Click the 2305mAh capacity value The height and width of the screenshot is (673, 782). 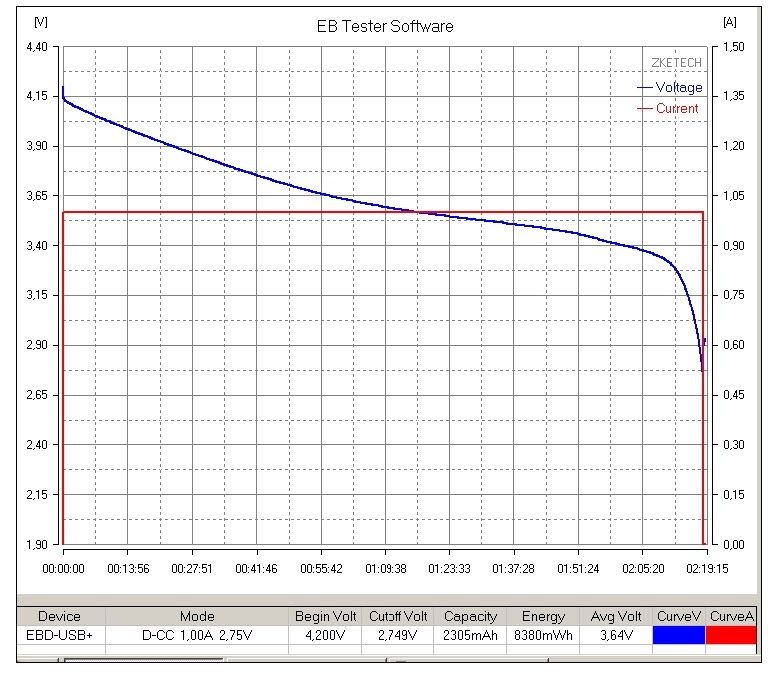[470, 634]
